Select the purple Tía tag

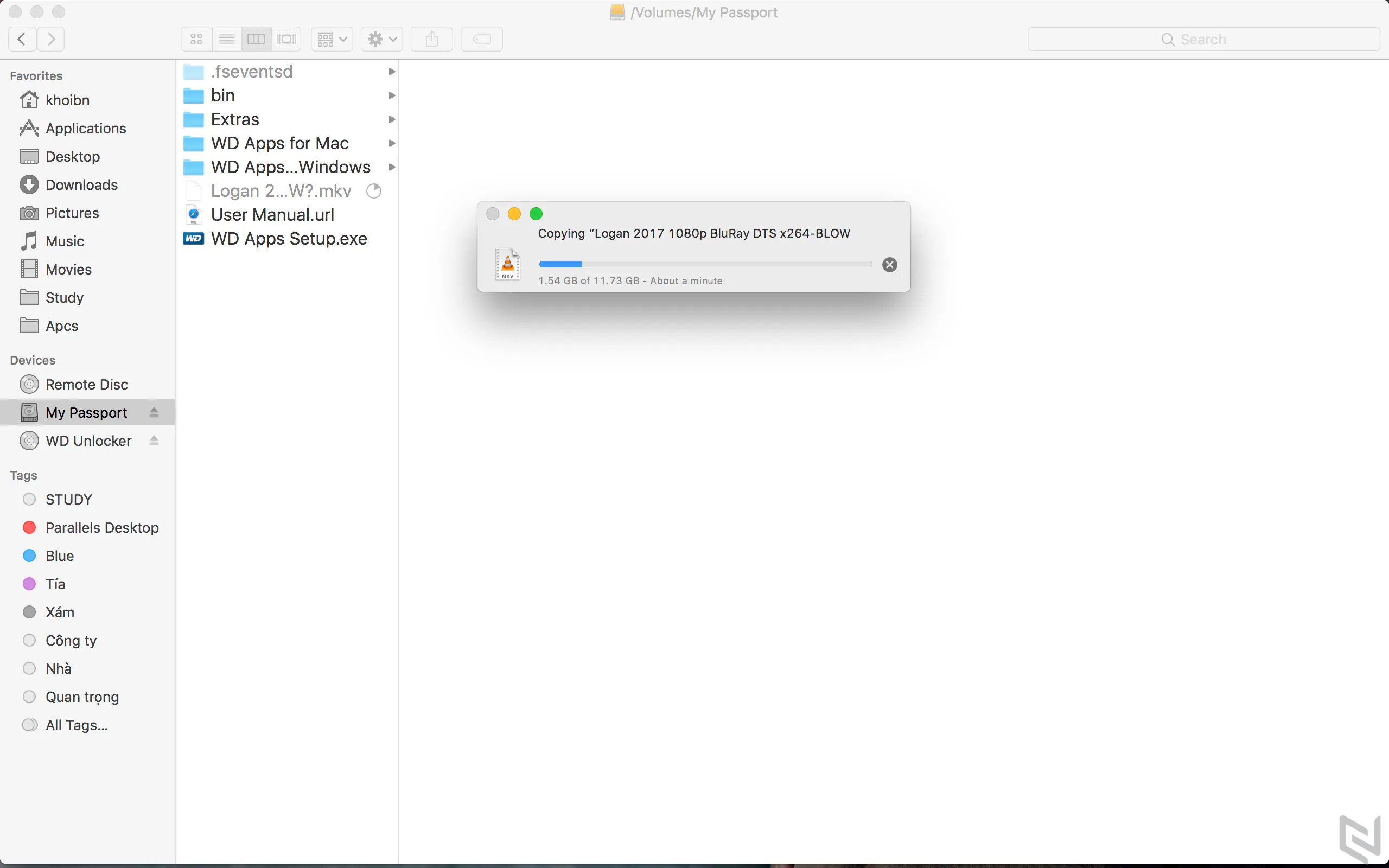(87, 583)
